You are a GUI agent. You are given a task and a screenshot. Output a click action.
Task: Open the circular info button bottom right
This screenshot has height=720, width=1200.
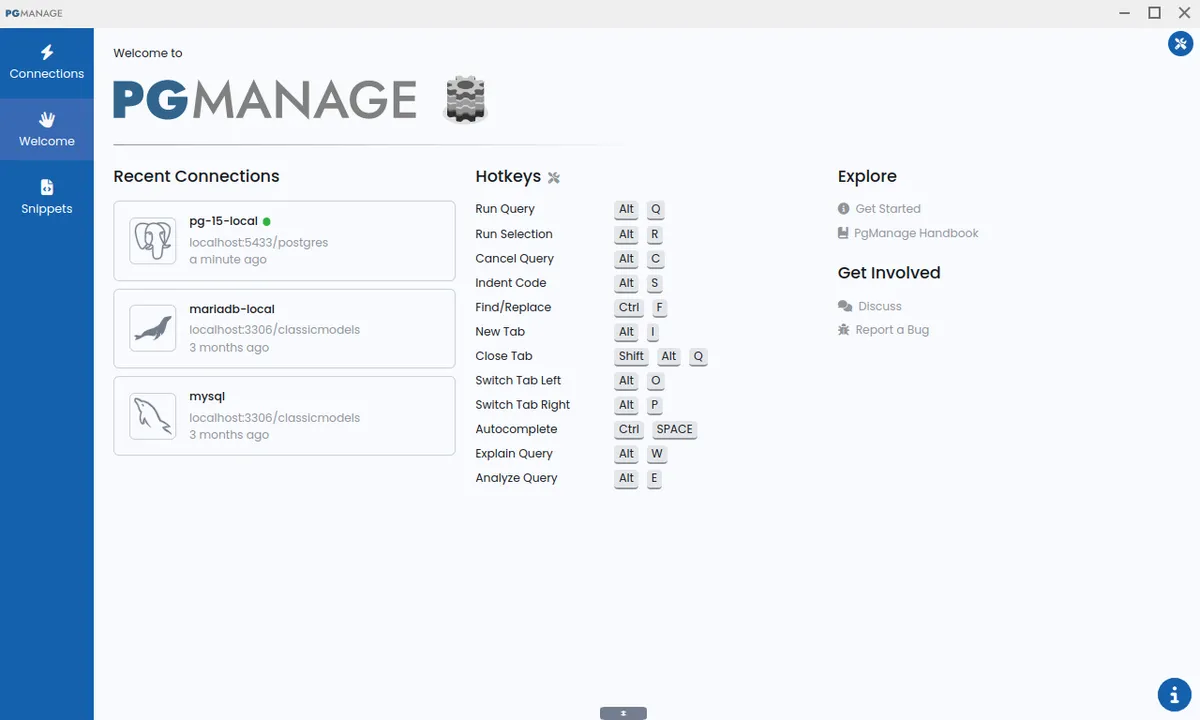point(1174,694)
